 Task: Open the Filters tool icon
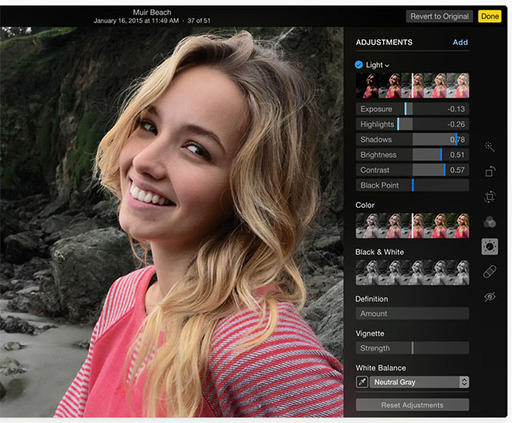[x=490, y=222]
